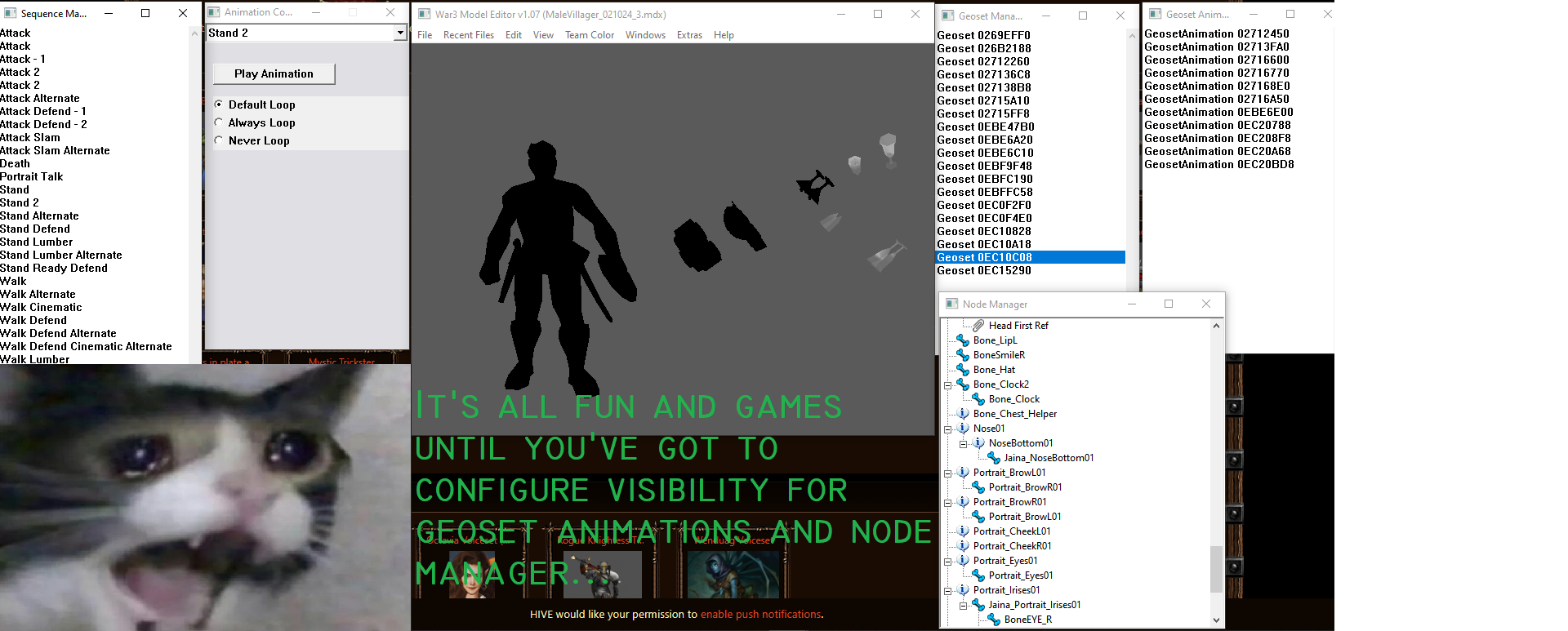
Task: Click the helper icon of parent node Portrait_BrowL01
Action: [963, 472]
